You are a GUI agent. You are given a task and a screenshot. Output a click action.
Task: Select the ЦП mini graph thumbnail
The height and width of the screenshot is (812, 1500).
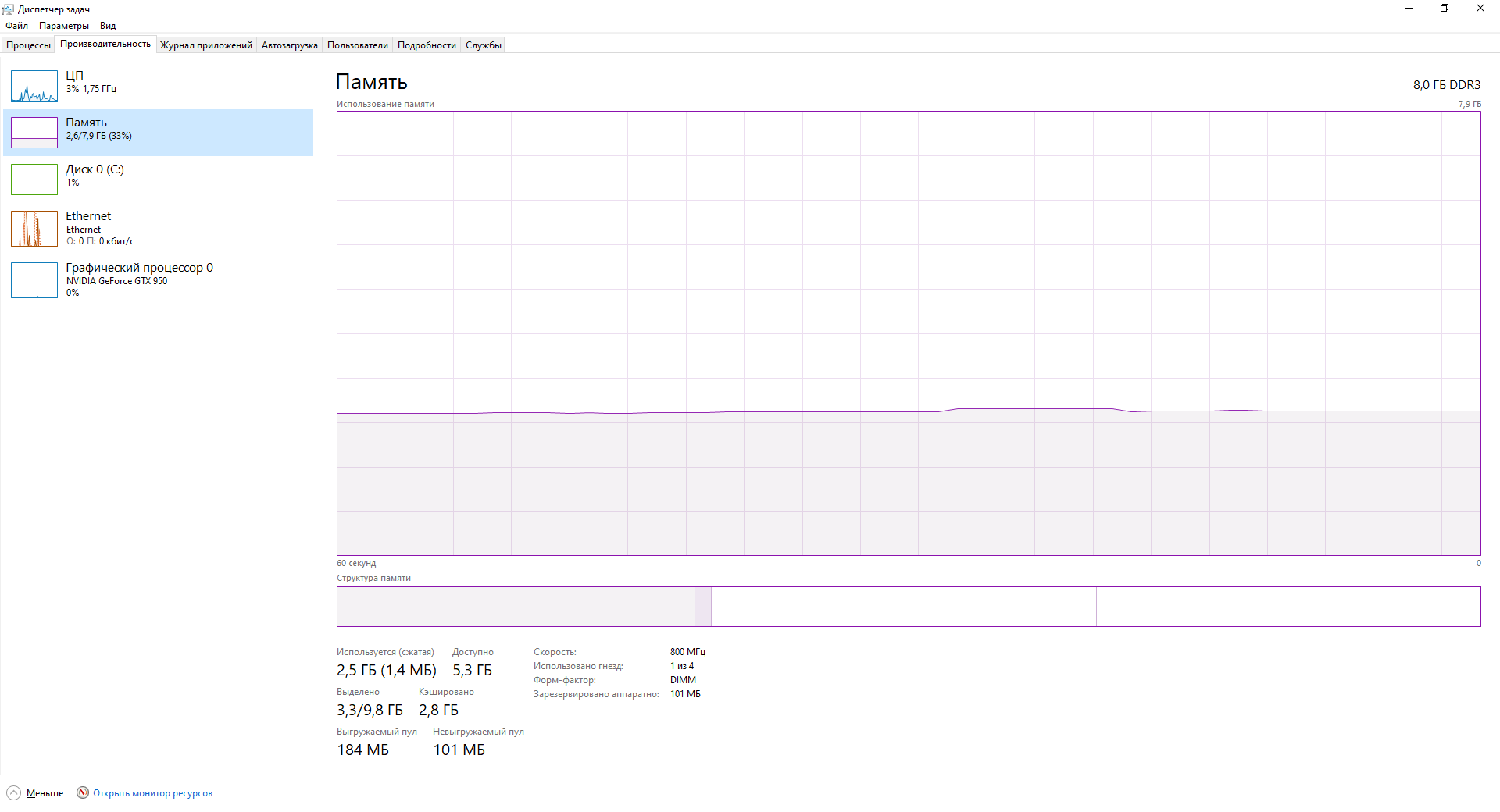click(34, 86)
